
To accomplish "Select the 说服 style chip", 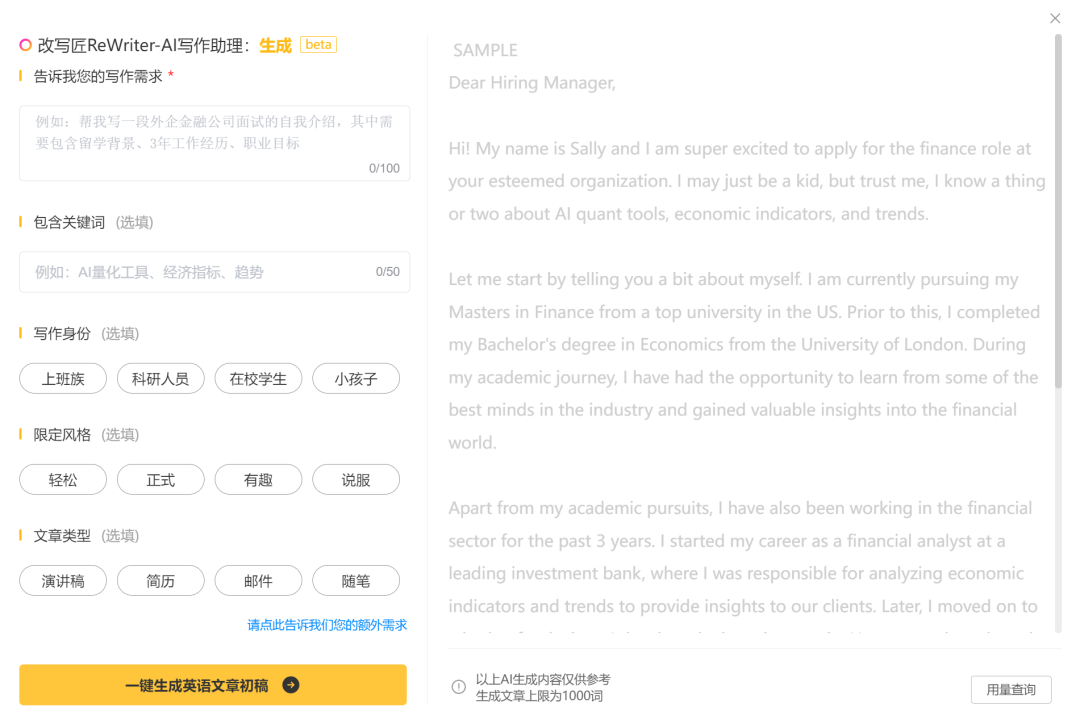I will click(x=356, y=480).
